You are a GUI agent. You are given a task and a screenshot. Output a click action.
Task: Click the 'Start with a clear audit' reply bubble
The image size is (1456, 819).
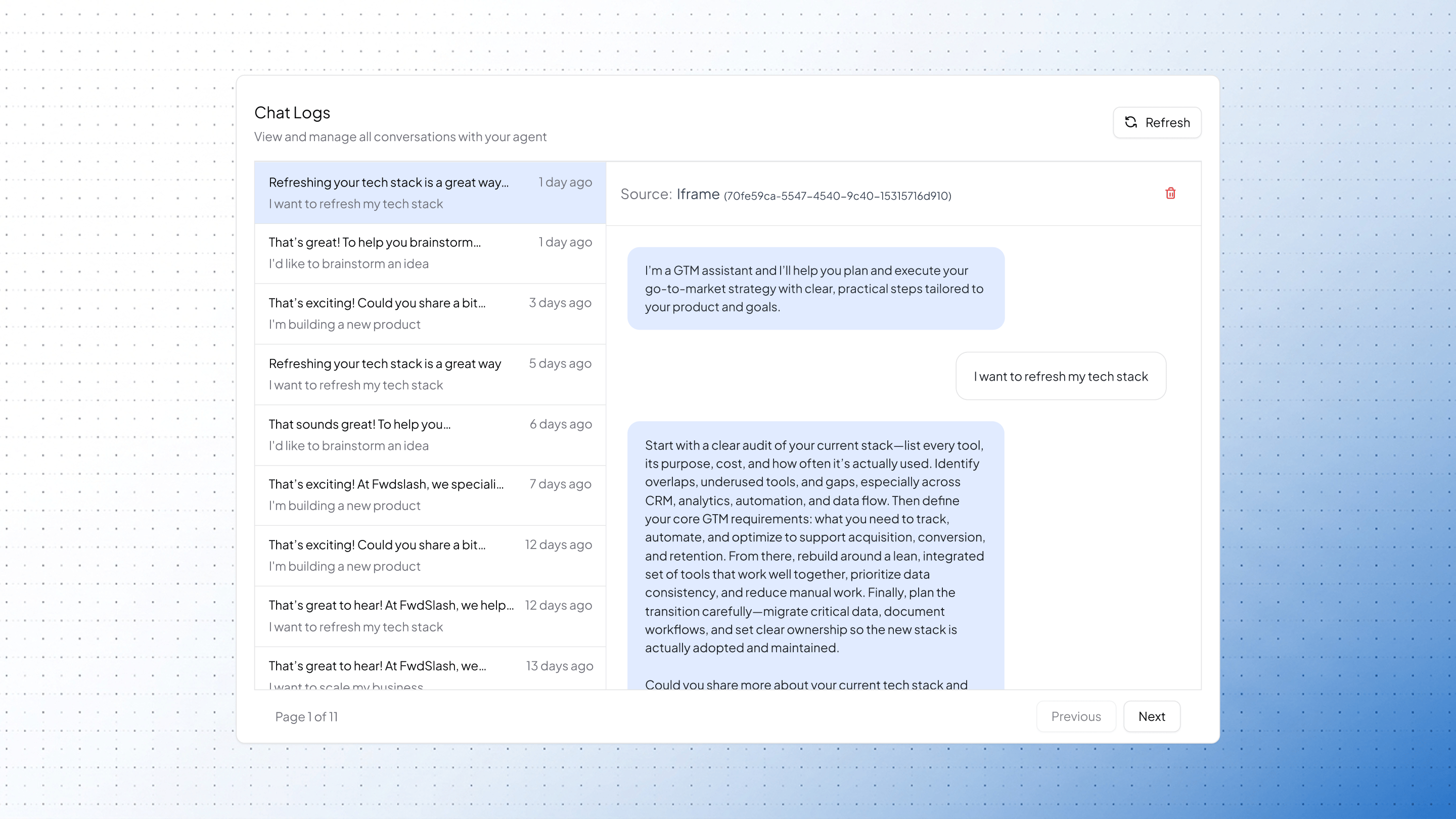point(815,555)
